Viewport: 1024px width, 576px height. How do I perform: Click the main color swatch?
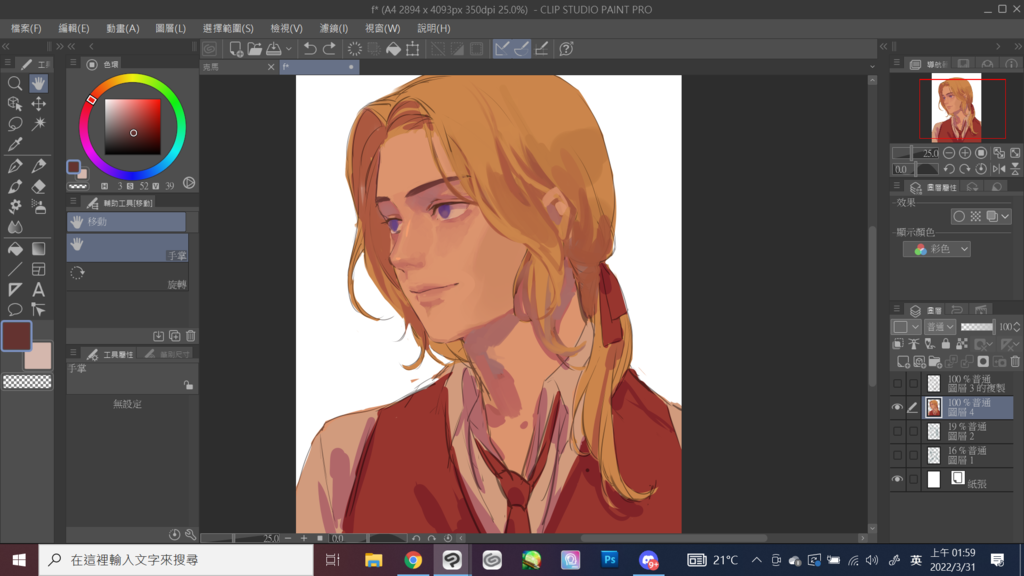click(16, 336)
